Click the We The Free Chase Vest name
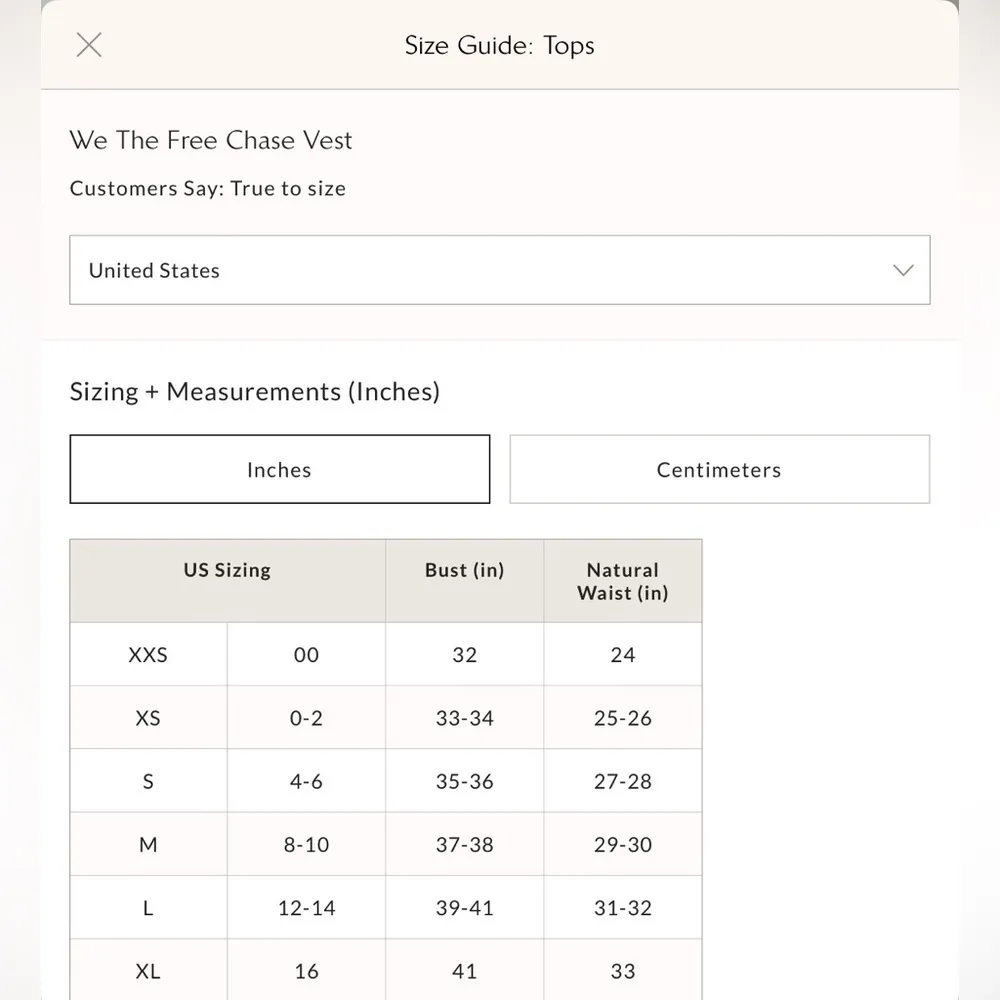This screenshot has height=1000, width=1000. tap(211, 140)
